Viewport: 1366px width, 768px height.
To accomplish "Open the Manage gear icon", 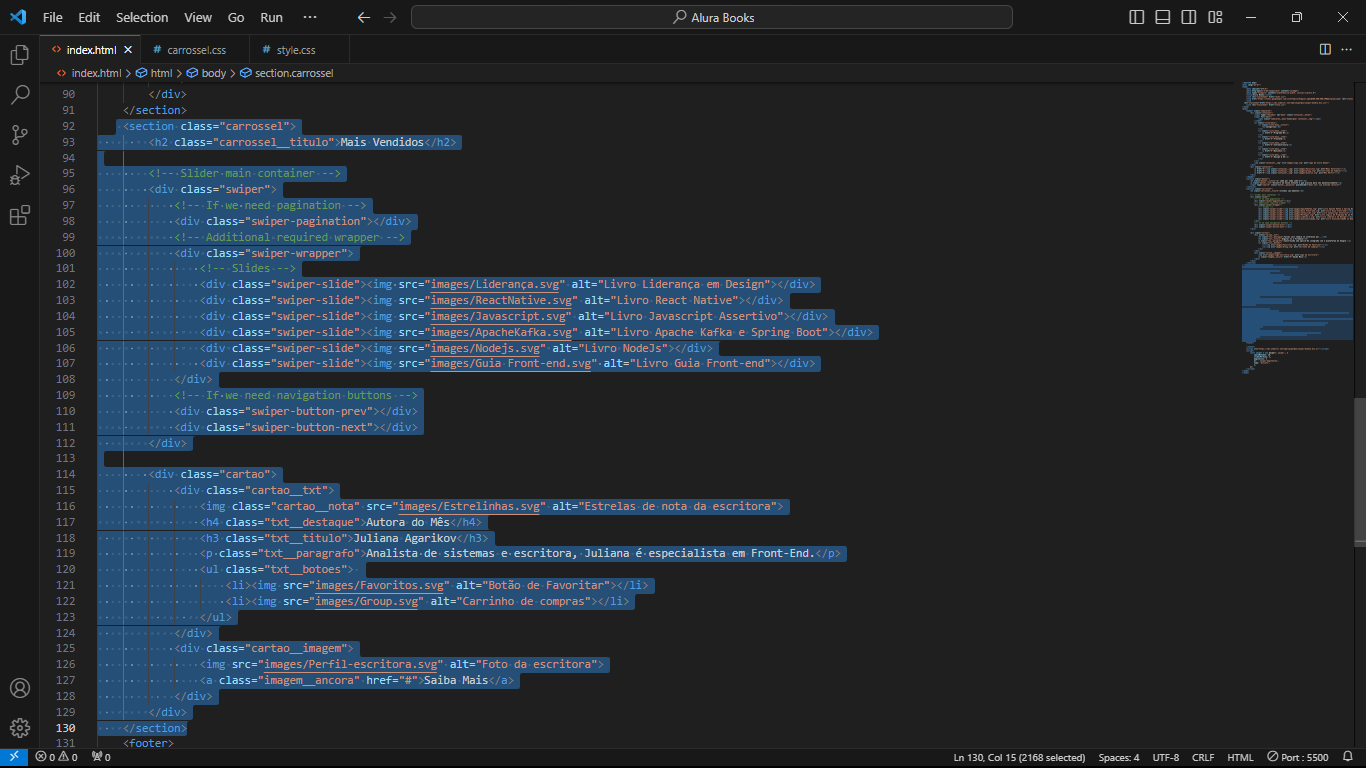I will point(20,728).
